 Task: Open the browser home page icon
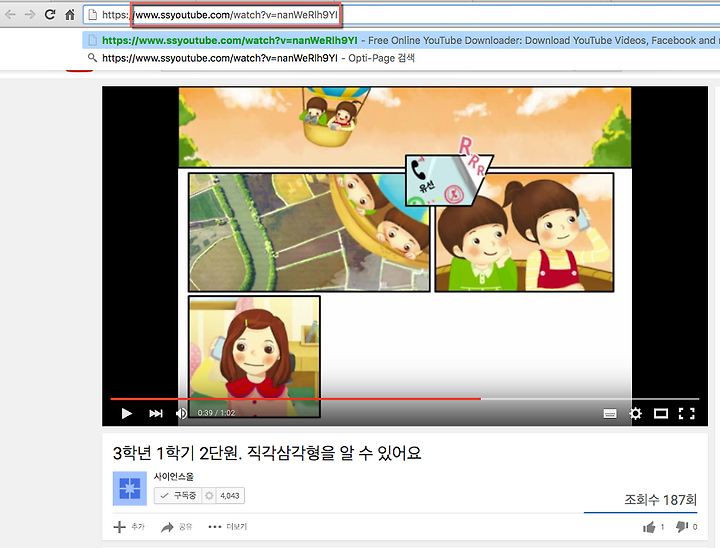point(70,15)
